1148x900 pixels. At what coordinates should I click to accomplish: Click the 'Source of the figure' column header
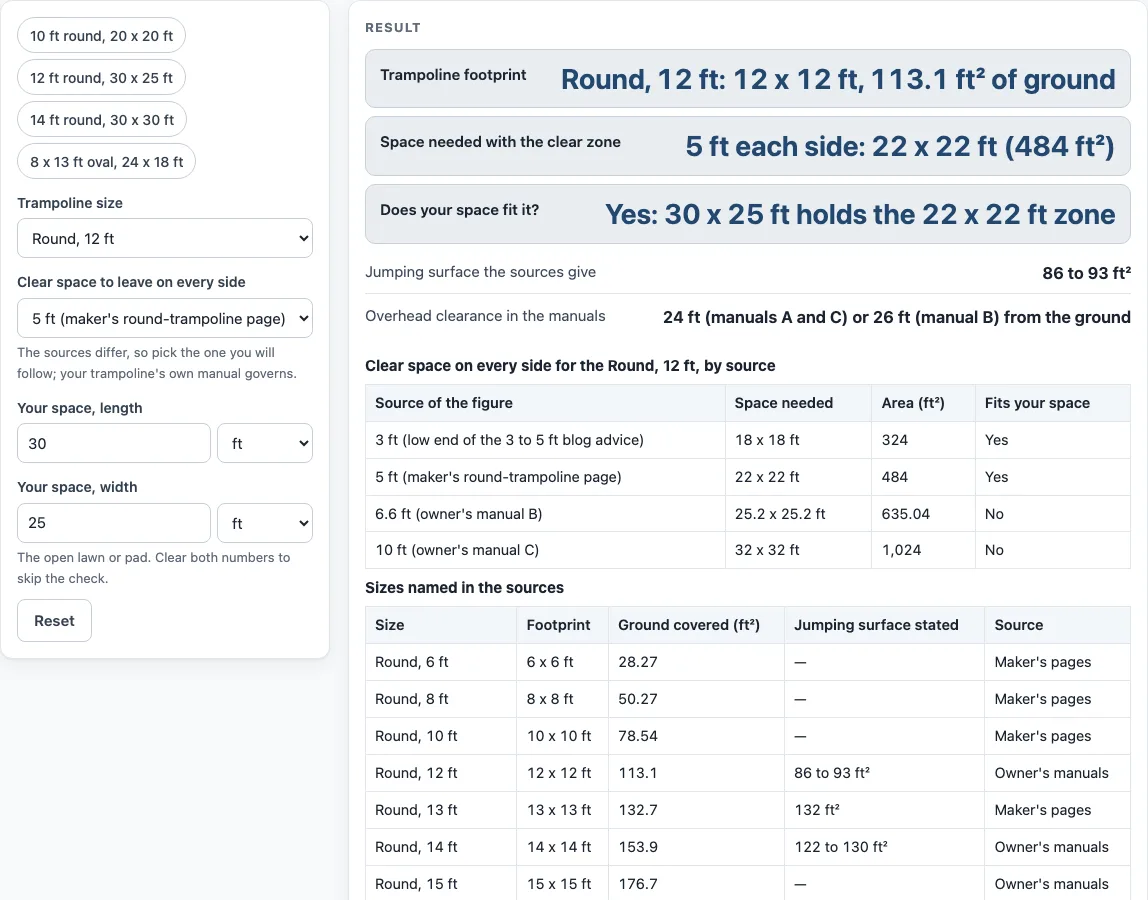click(x=545, y=403)
